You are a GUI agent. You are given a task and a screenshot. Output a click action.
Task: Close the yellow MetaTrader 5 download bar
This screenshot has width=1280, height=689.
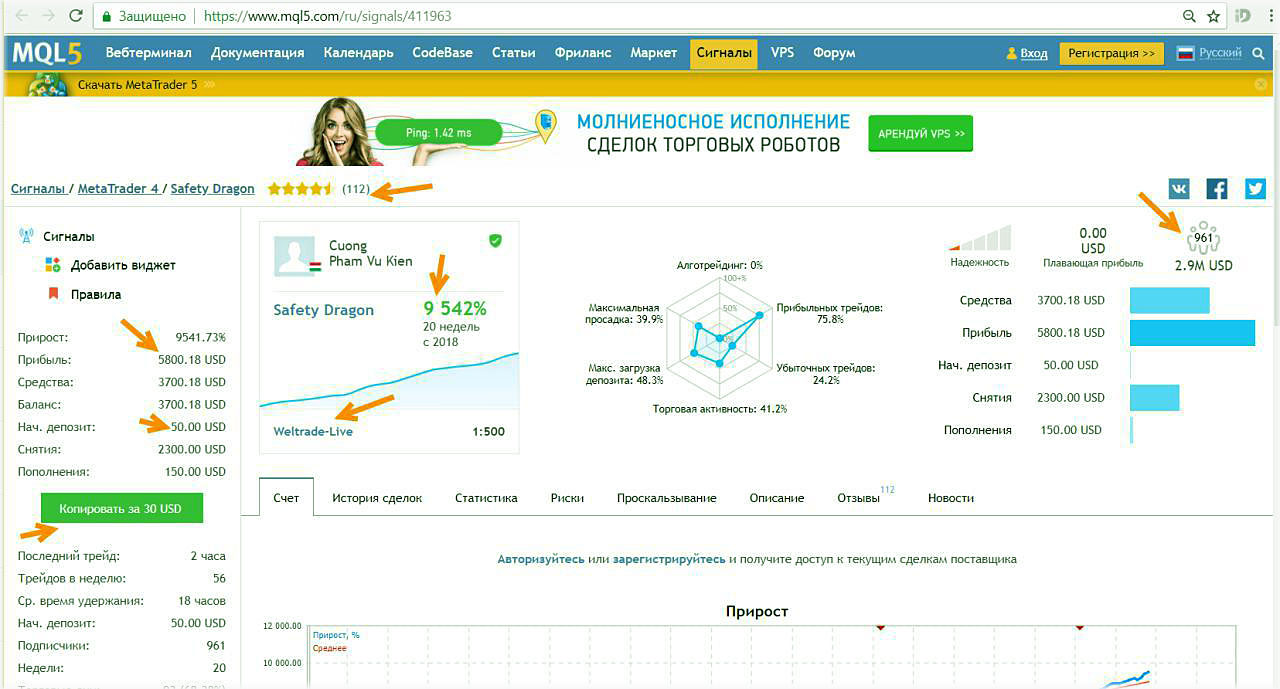(x=1260, y=85)
